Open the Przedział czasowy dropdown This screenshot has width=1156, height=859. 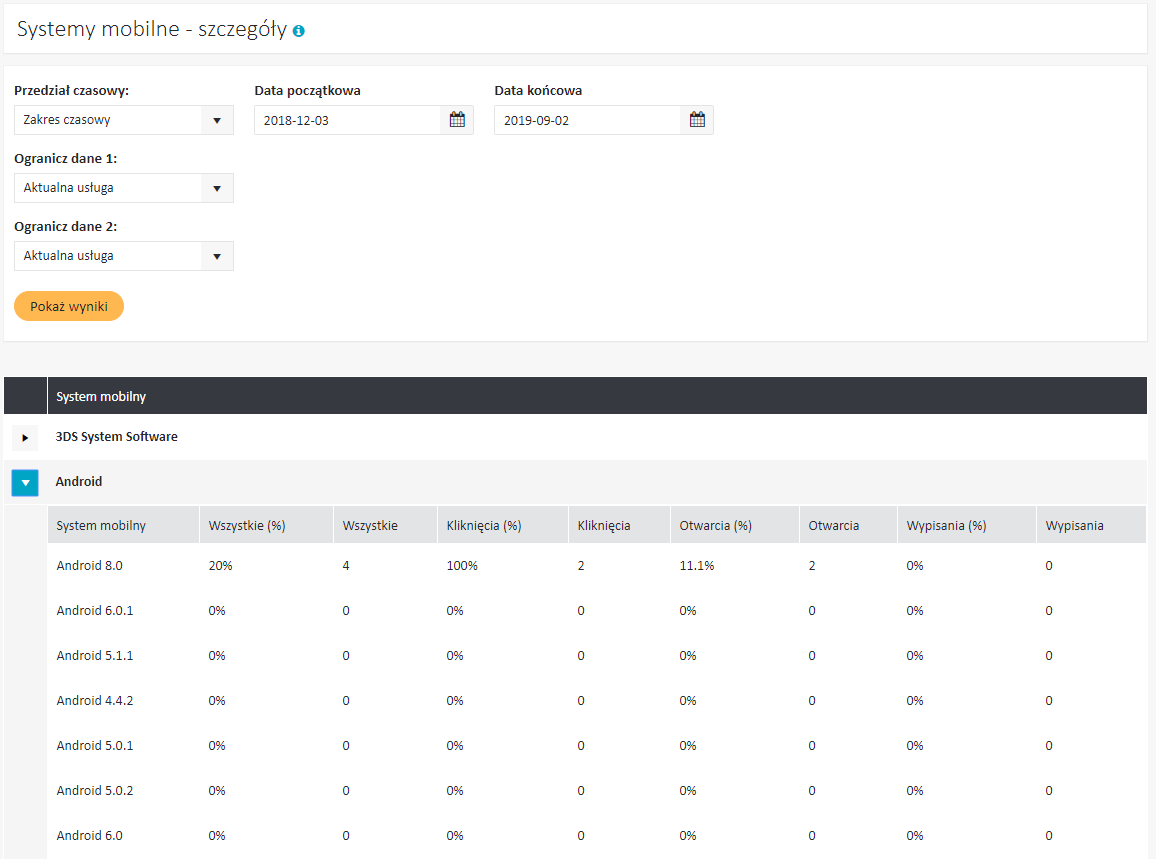click(x=123, y=120)
